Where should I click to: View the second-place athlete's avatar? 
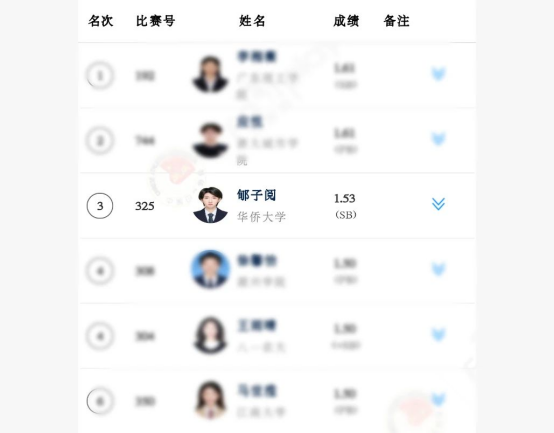210,140
